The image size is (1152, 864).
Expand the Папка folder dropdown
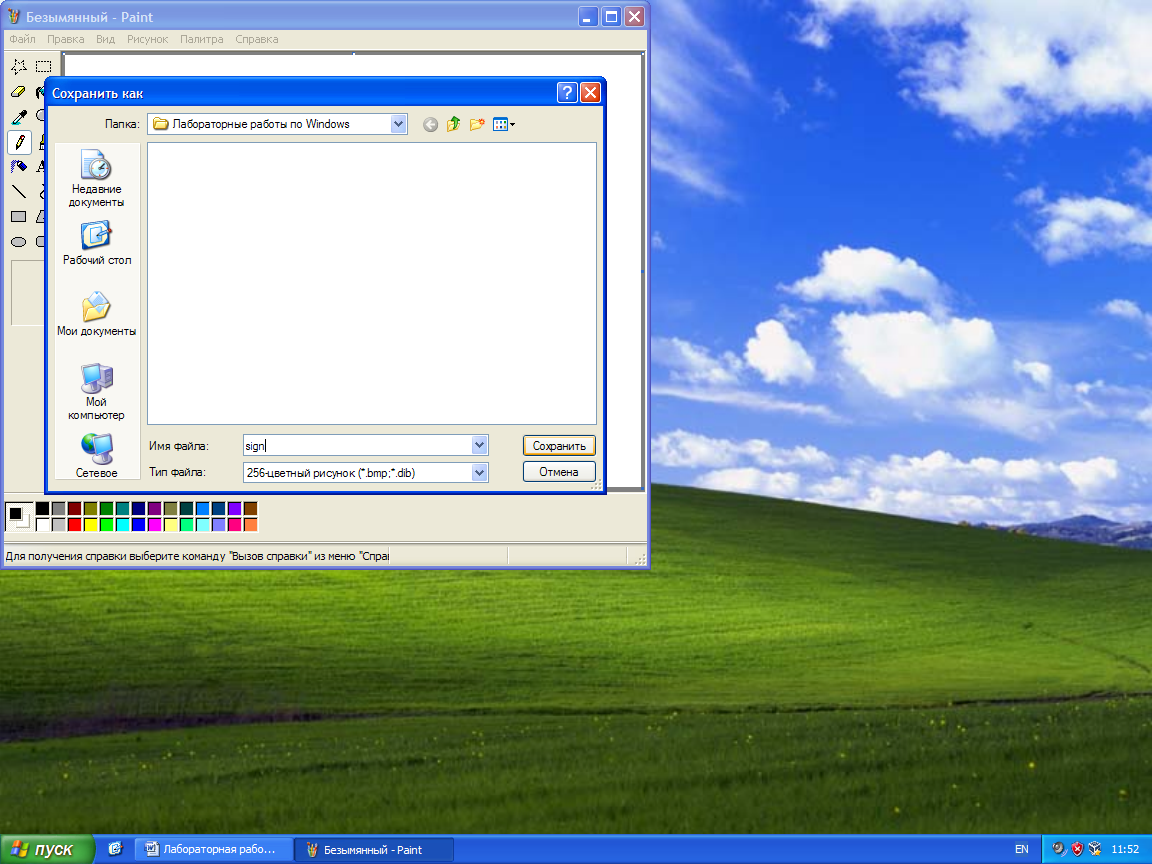point(398,124)
